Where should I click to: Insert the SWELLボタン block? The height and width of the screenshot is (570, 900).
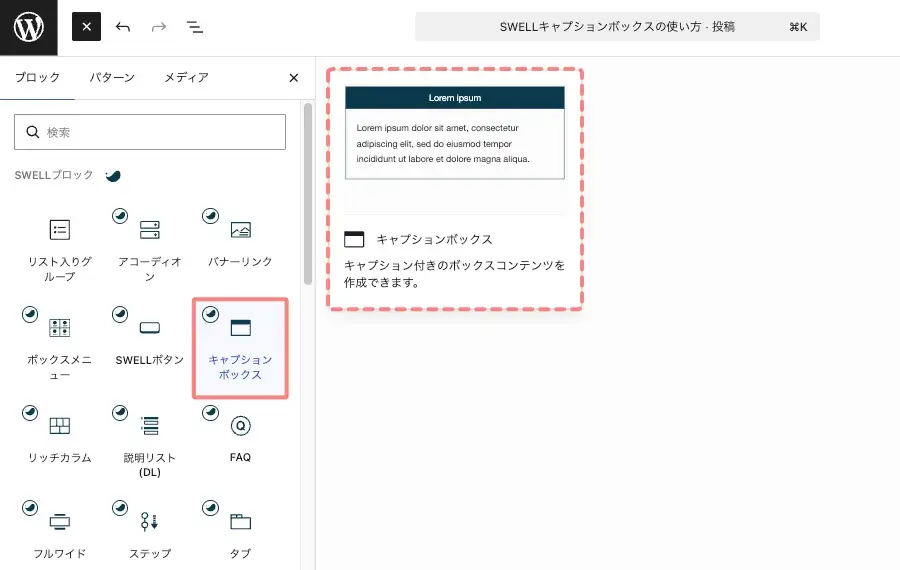point(150,347)
